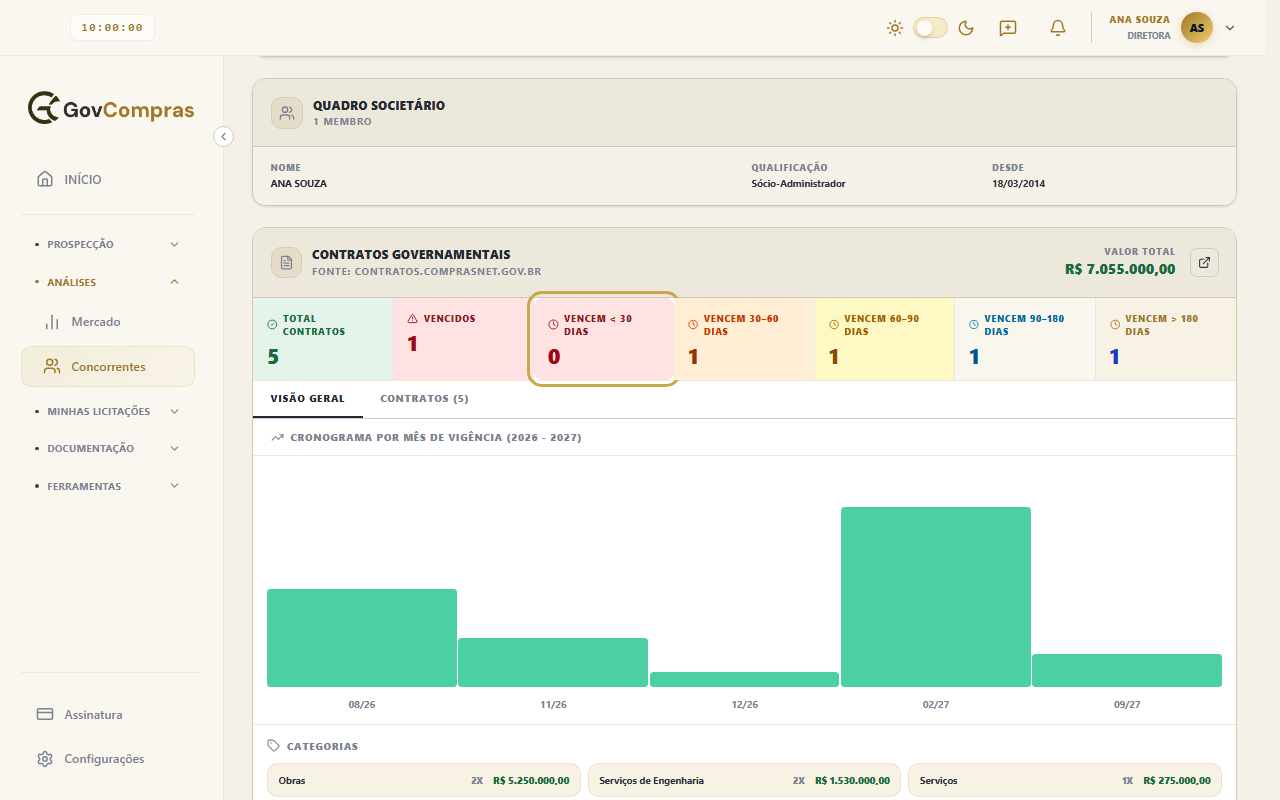
Task: Switch to the Contratos (5) tab
Action: click(x=424, y=398)
